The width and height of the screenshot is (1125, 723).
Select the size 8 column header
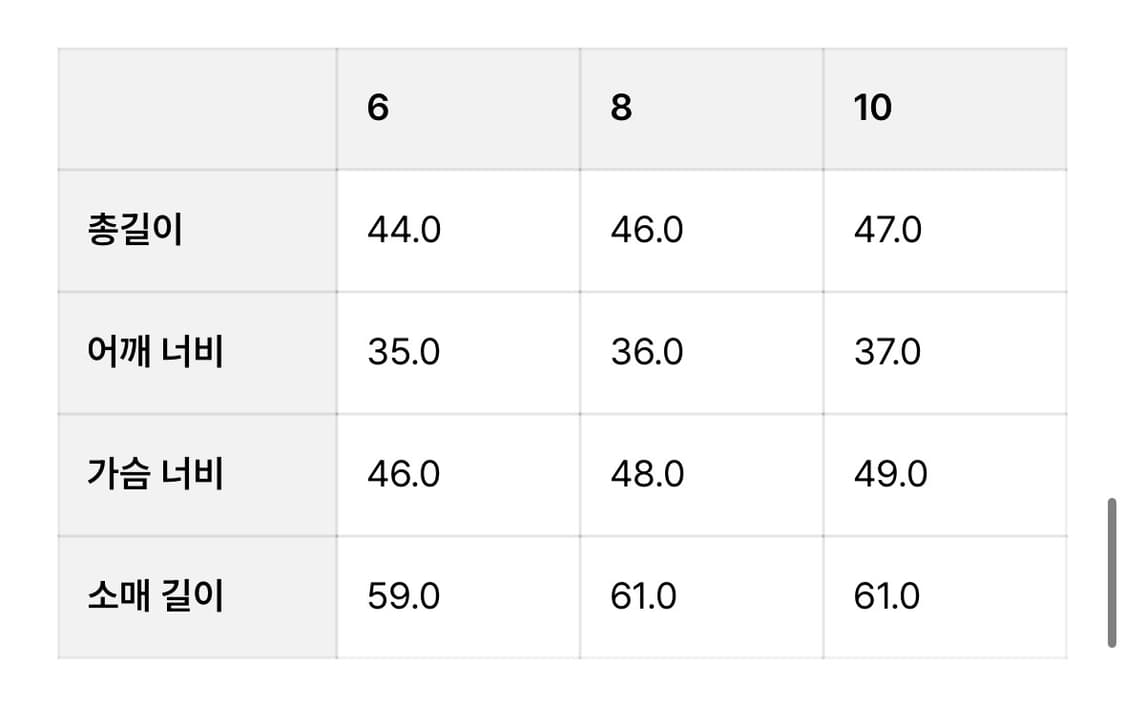tap(621, 108)
